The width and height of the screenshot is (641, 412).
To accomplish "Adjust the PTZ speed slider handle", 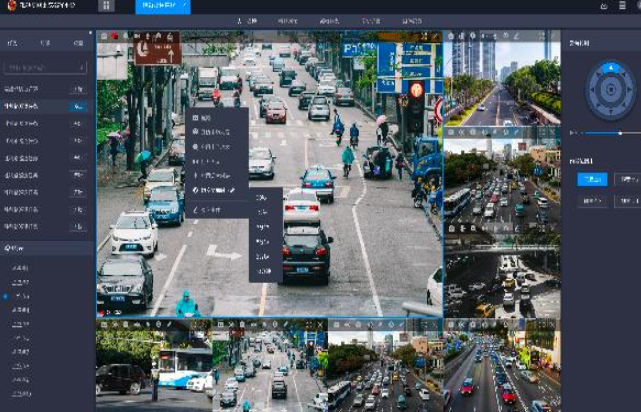I will (x=620, y=132).
